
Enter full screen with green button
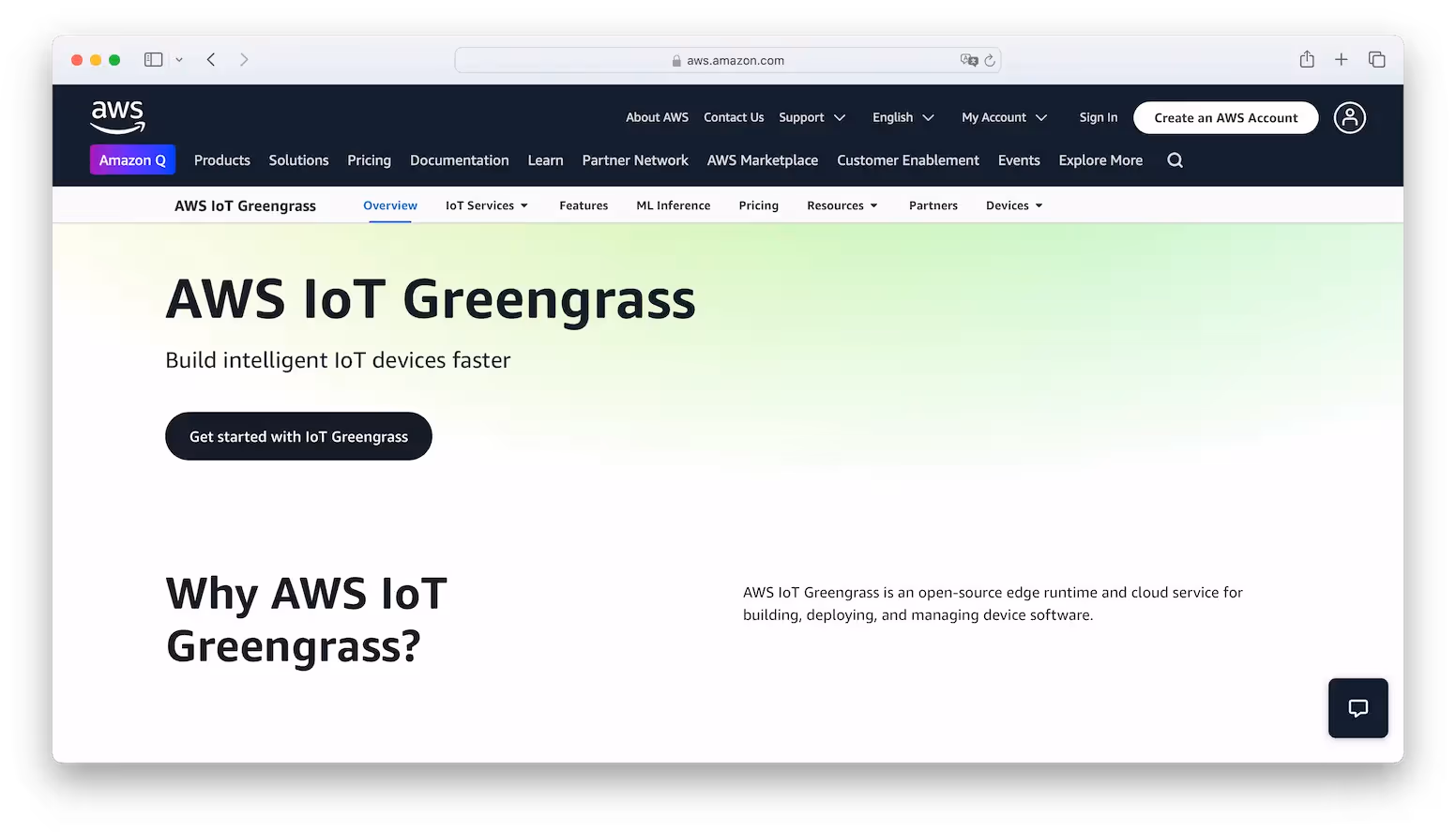[x=114, y=60]
